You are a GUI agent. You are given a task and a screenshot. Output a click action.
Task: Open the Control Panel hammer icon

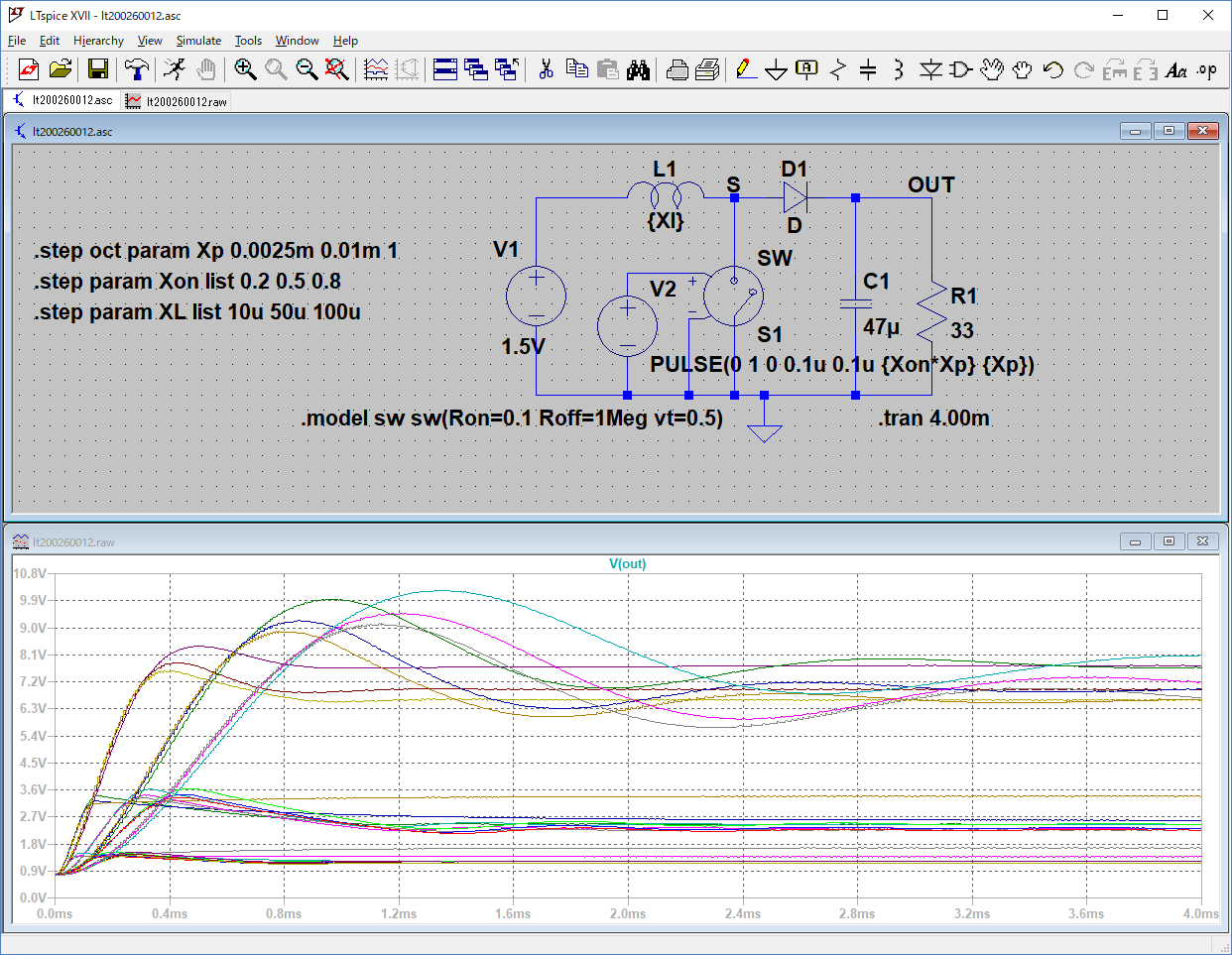click(x=137, y=69)
